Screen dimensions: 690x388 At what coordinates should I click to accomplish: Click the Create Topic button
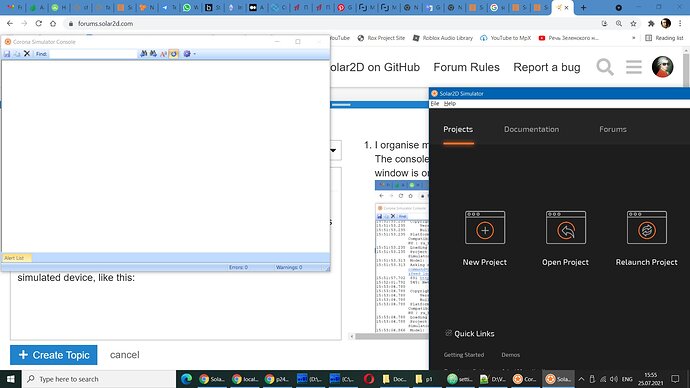click(54, 355)
